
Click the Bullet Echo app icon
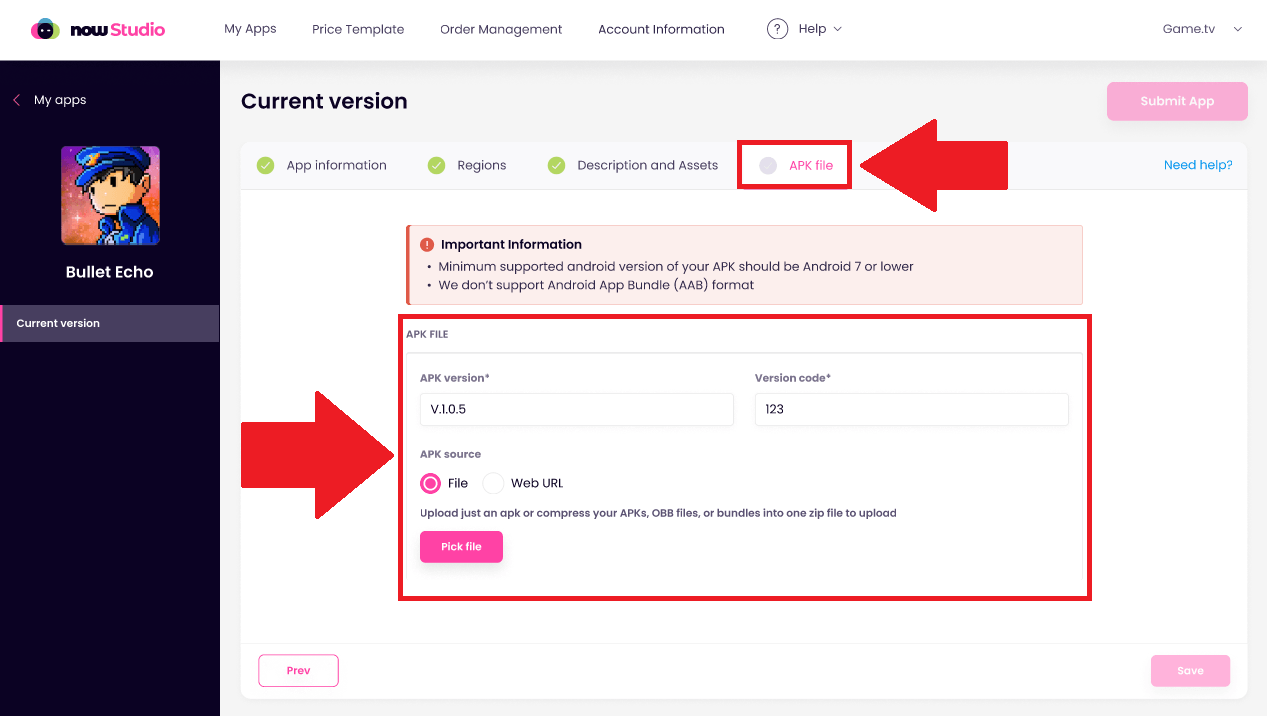110,196
